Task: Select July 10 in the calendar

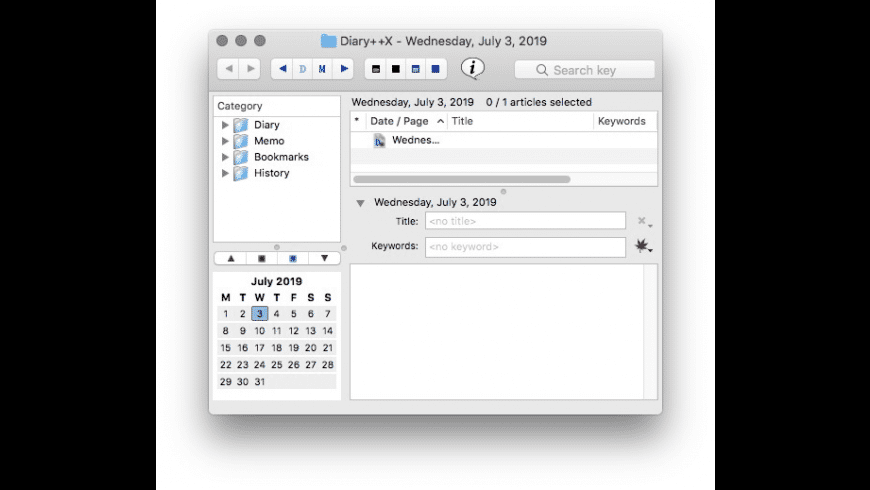Action: [x=260, y=331]
